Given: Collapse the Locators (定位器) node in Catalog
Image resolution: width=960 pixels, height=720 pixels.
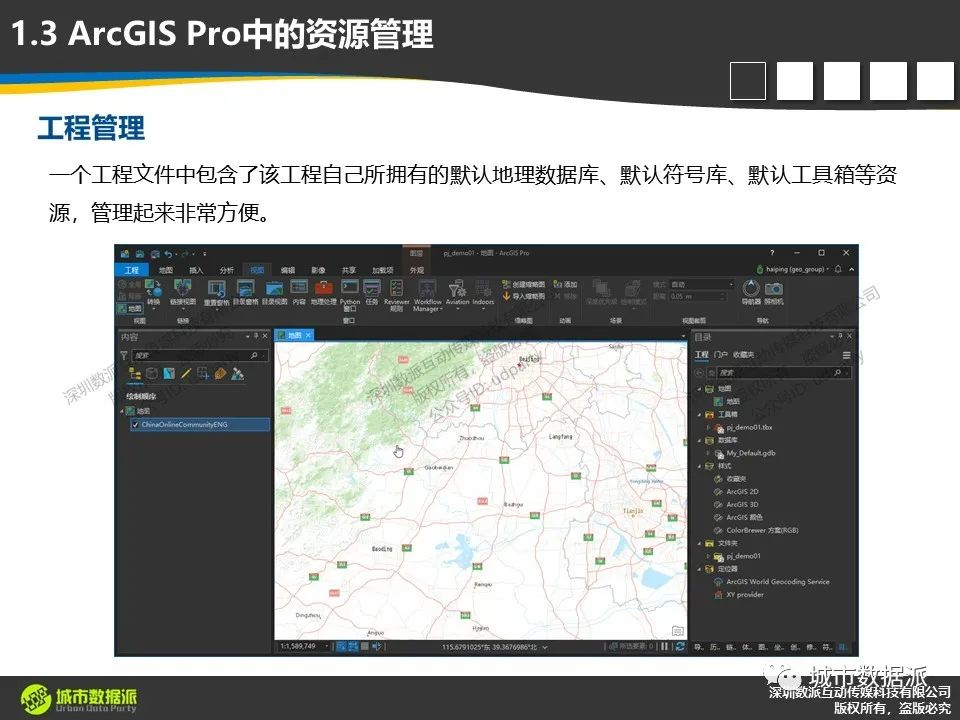Looking at the screenshot, I should point(700,569).
